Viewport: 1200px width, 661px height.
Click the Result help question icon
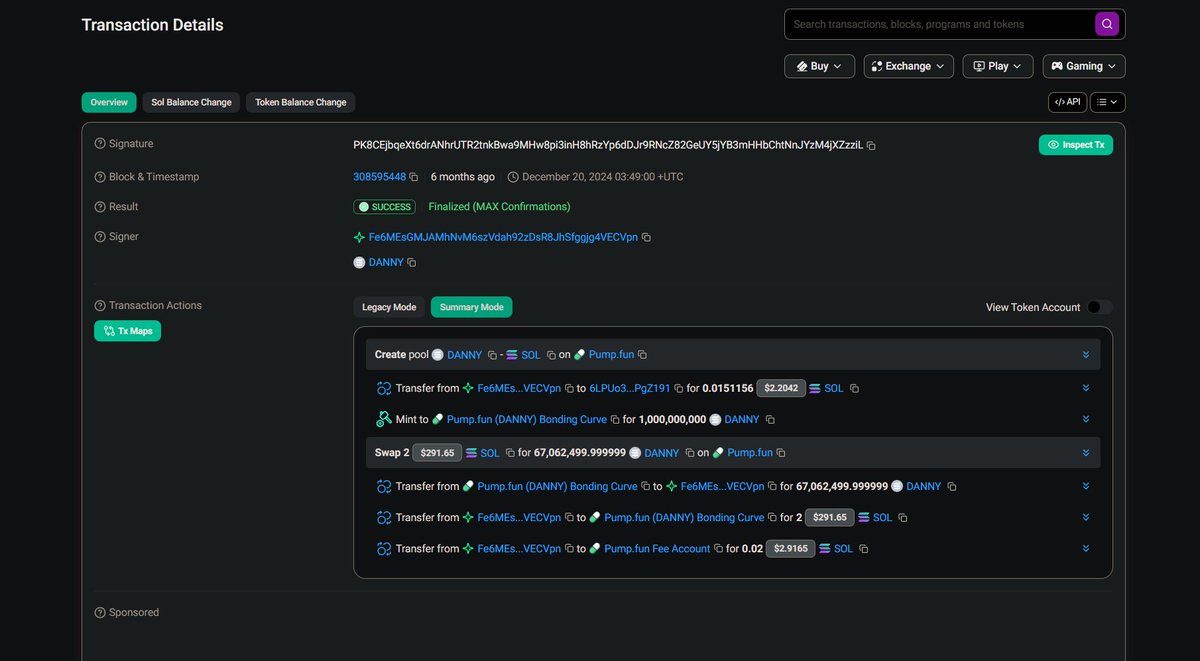[100, 207]
